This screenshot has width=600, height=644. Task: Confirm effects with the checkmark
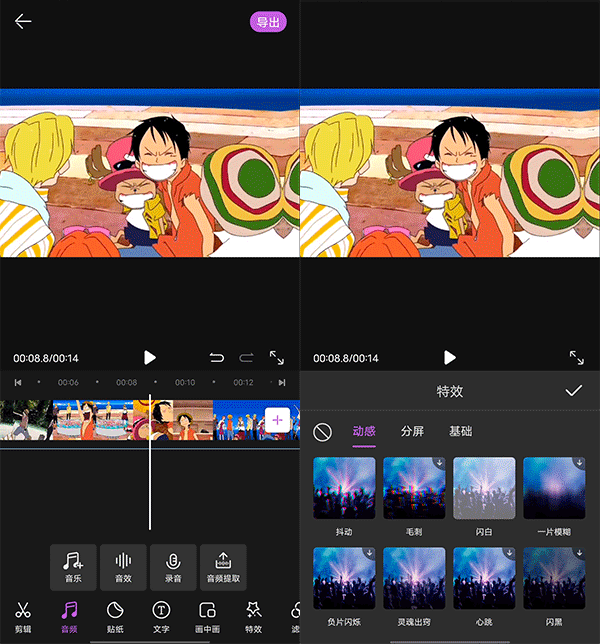[x=573, y=391]
